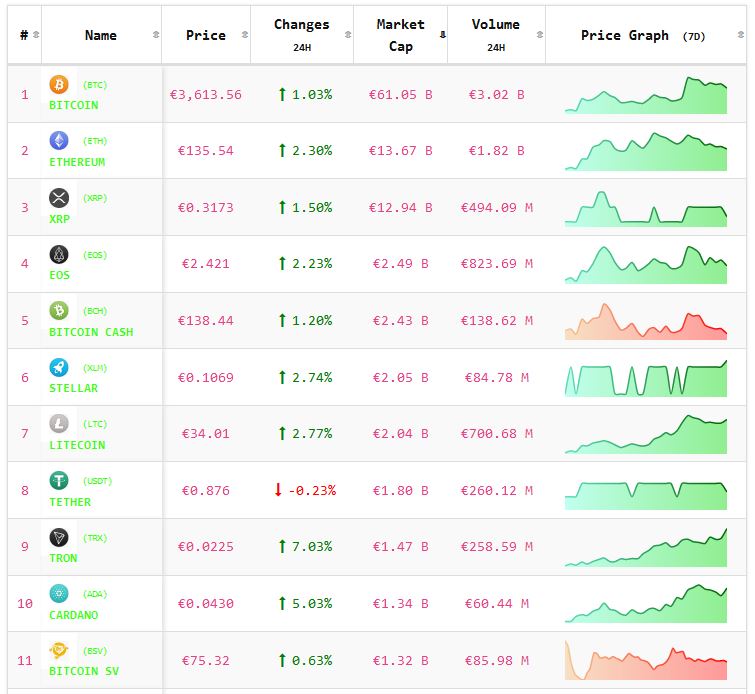Click the Ethereum coin logo icon

(59, 141)
